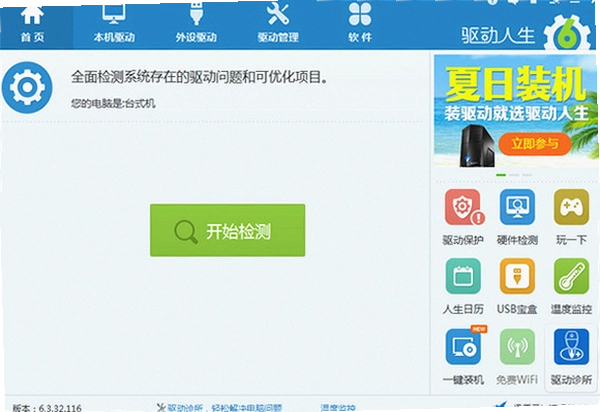Viewport: 600px width, 412px height.
Task: Open the 免费WiFi tool
Action: pyautogui.click(x=517, y=356)
